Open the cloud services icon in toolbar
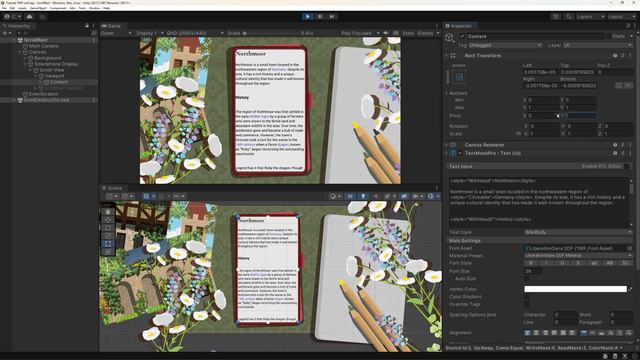This screenshot has height=360, width=640. (x=29, y=17)
